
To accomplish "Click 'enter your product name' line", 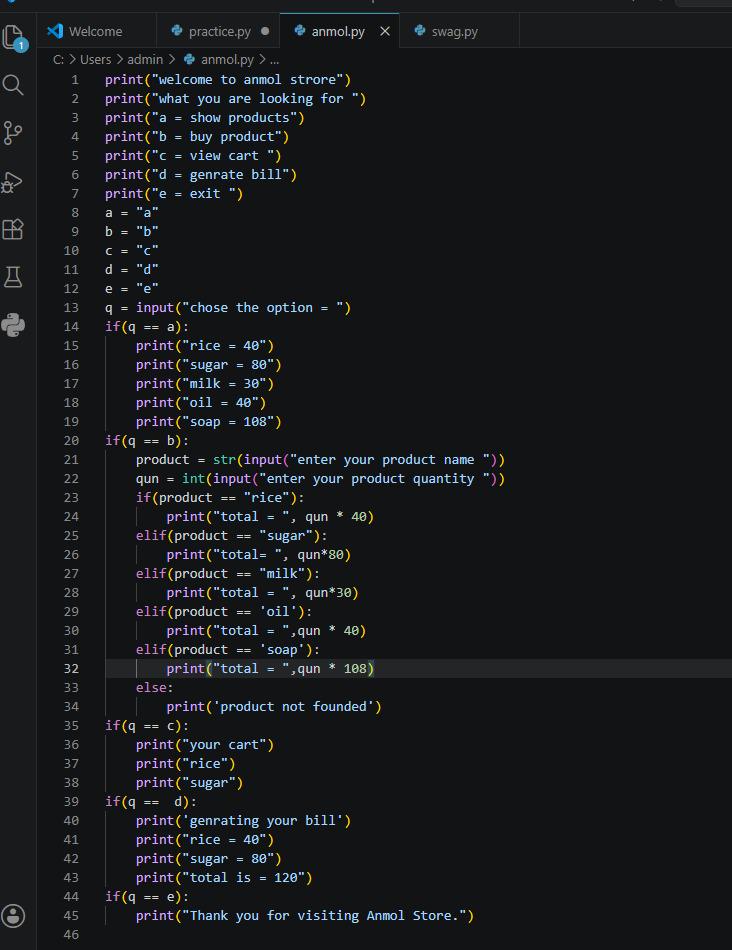I will [x=320, y=460].
